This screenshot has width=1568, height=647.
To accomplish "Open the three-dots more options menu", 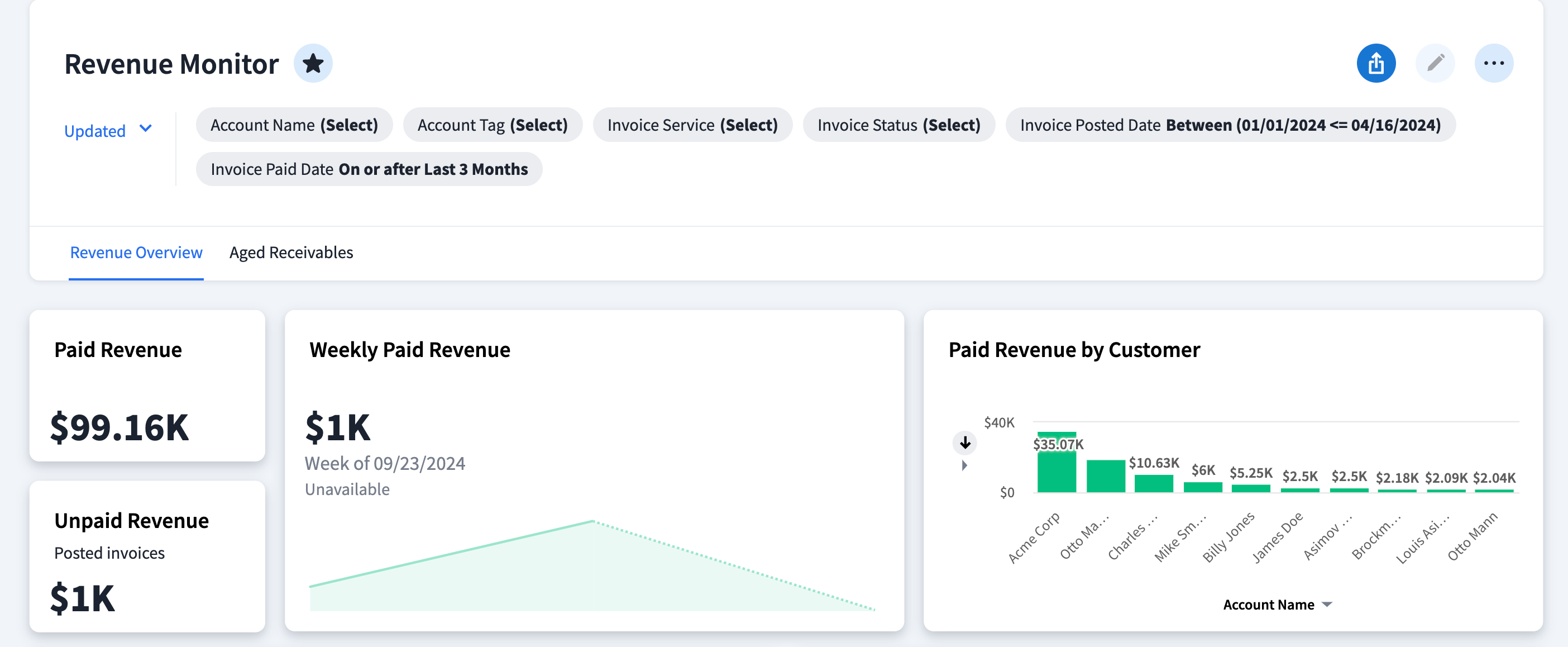I will [x=1493, y=63].
